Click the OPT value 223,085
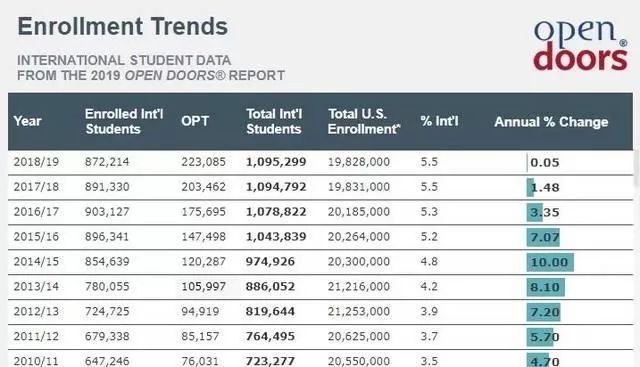The image size is (640, 367). tap(203, 162)
